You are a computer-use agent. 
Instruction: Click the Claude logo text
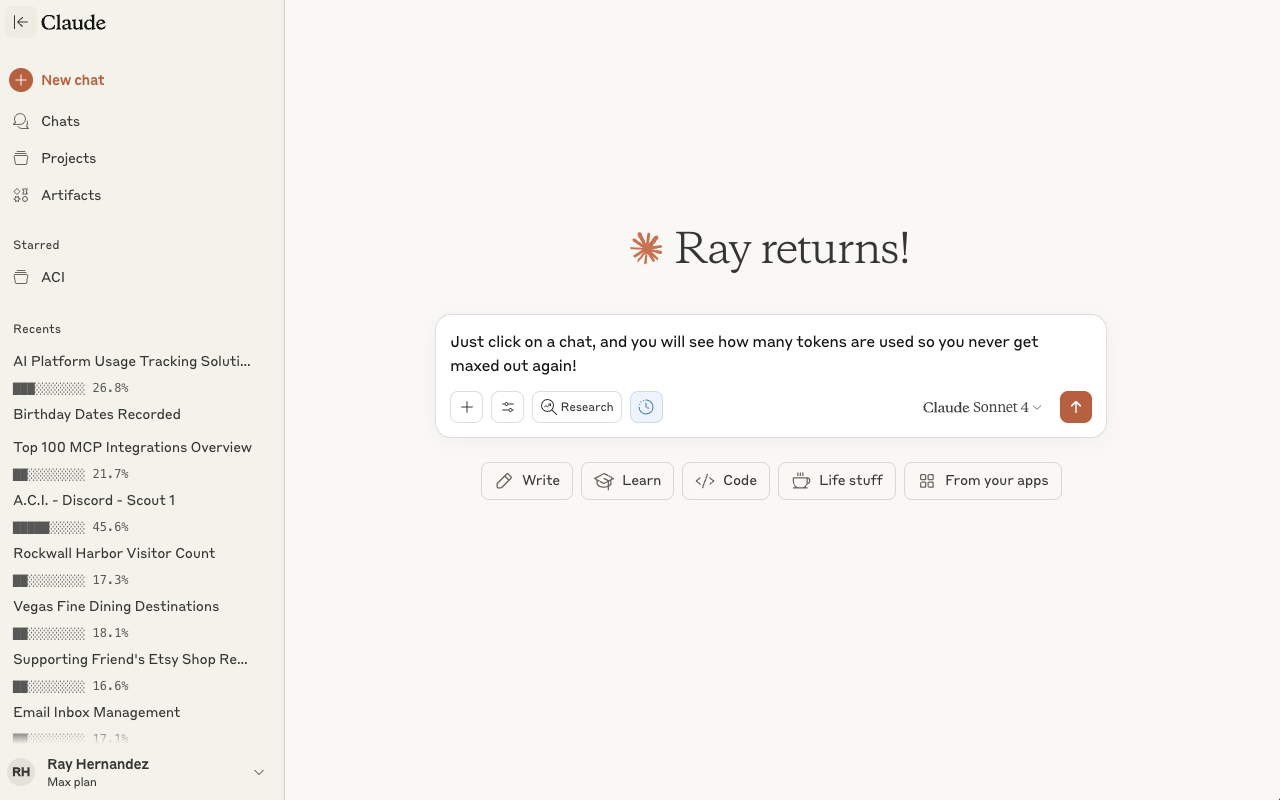click(73, 22)
